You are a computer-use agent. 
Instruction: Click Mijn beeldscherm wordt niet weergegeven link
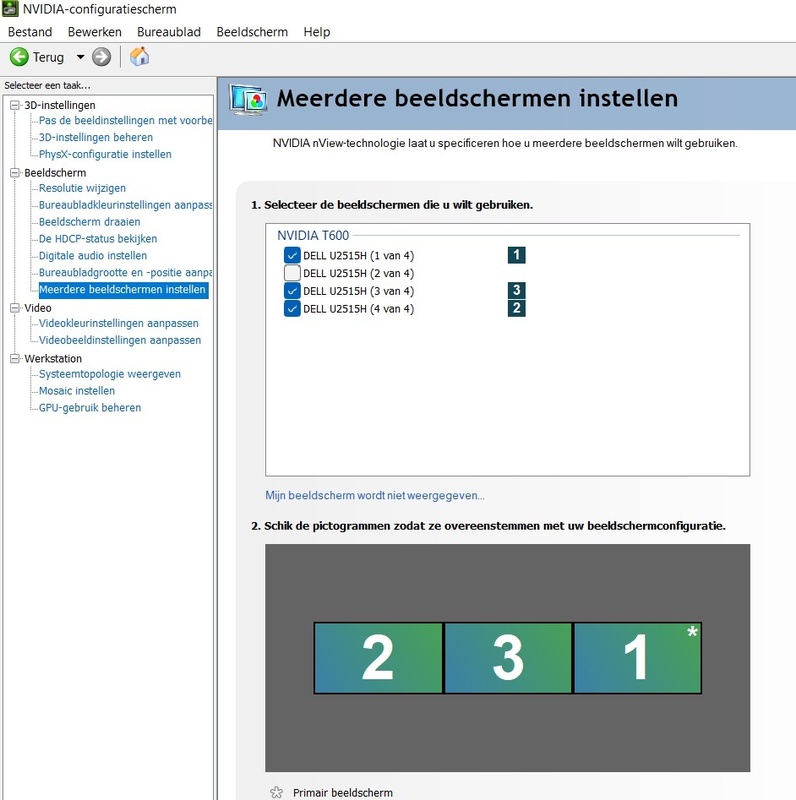[375, 495]
